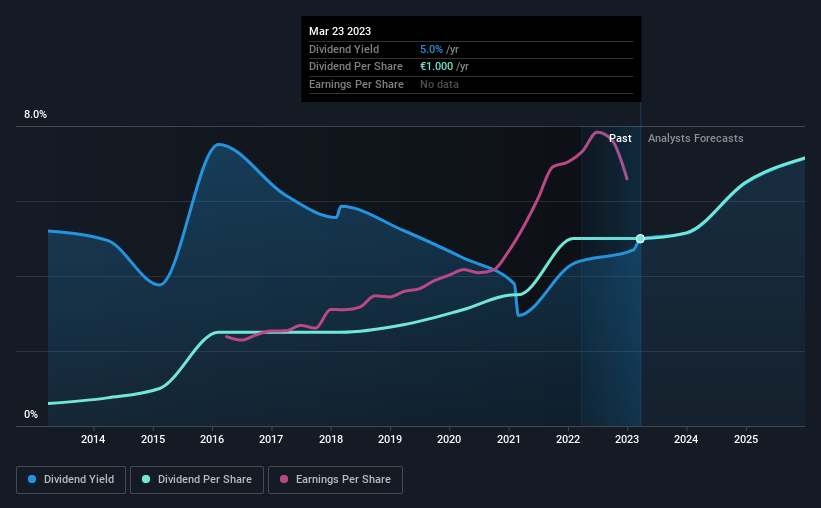Click the €1.000 dividend per share value

437,67
